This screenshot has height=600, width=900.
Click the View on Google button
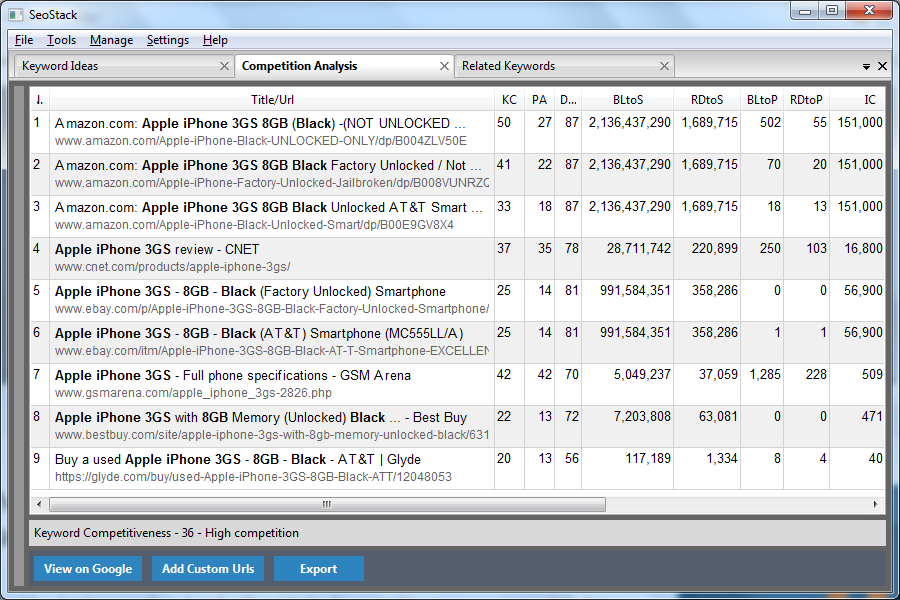point(88,568)
